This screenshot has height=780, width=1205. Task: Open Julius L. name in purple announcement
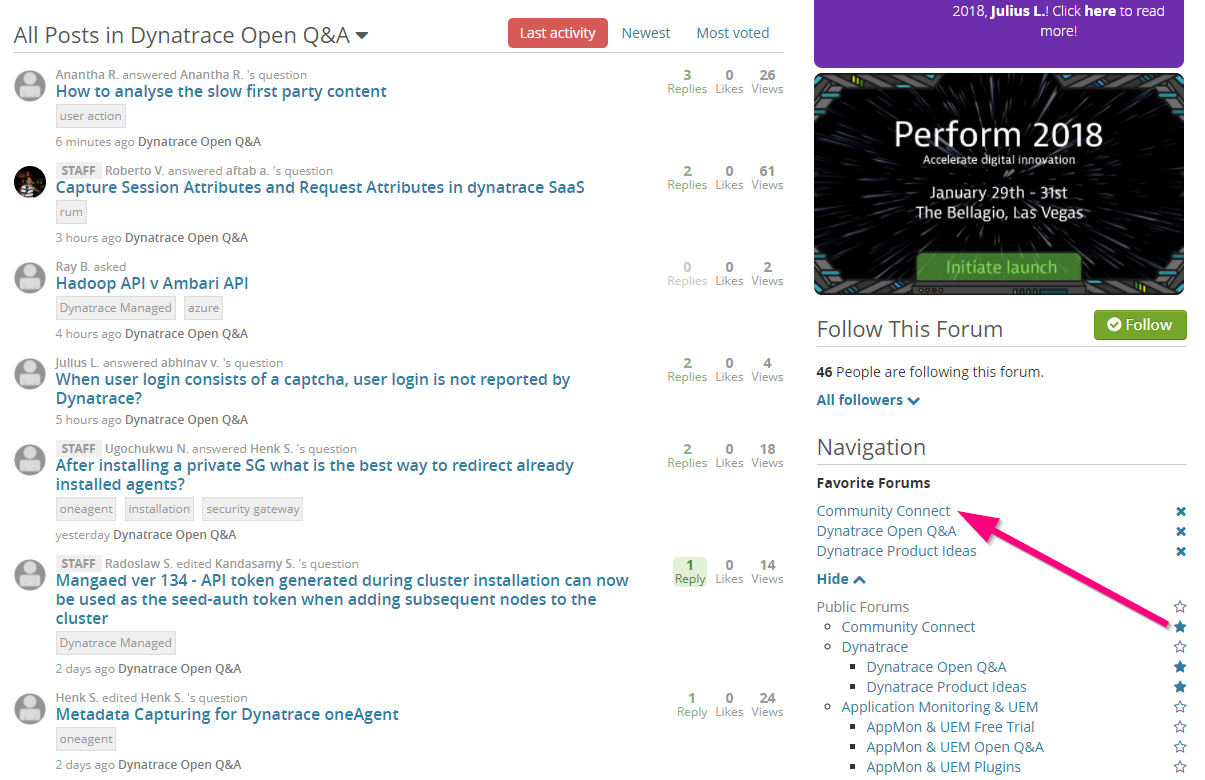point(1018,11)
